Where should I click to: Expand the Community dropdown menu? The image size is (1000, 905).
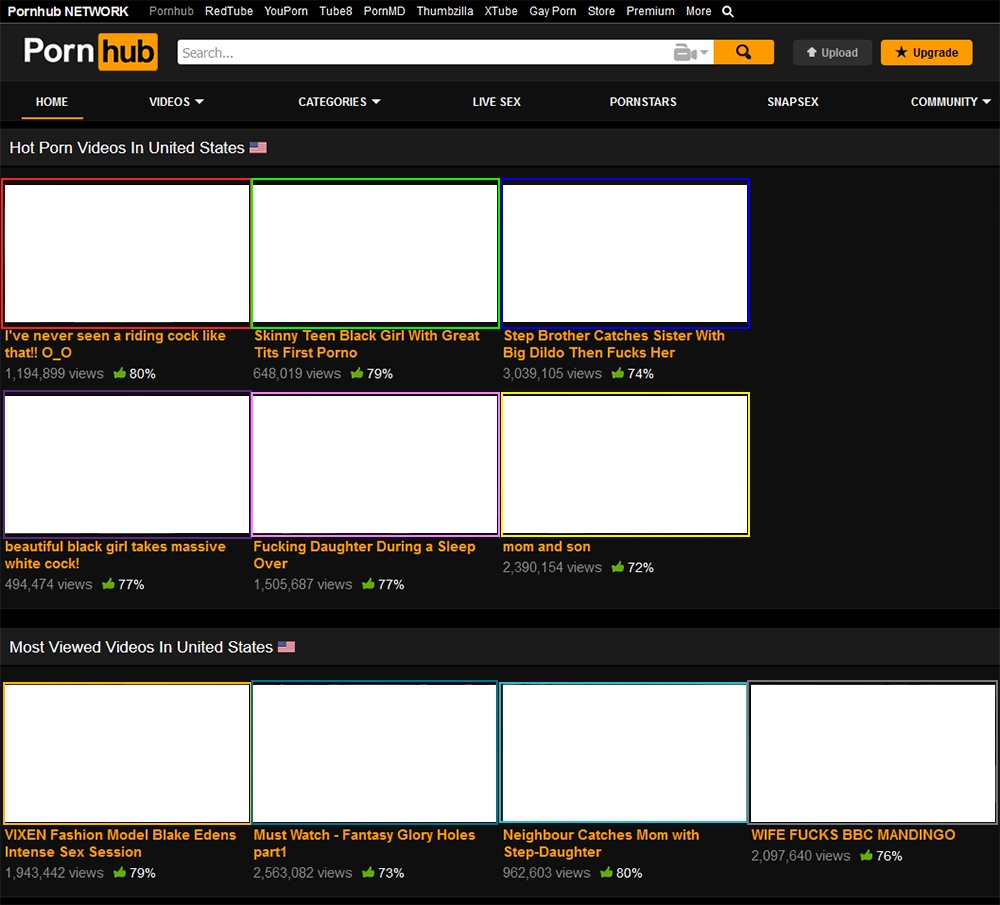pos(950,102)
